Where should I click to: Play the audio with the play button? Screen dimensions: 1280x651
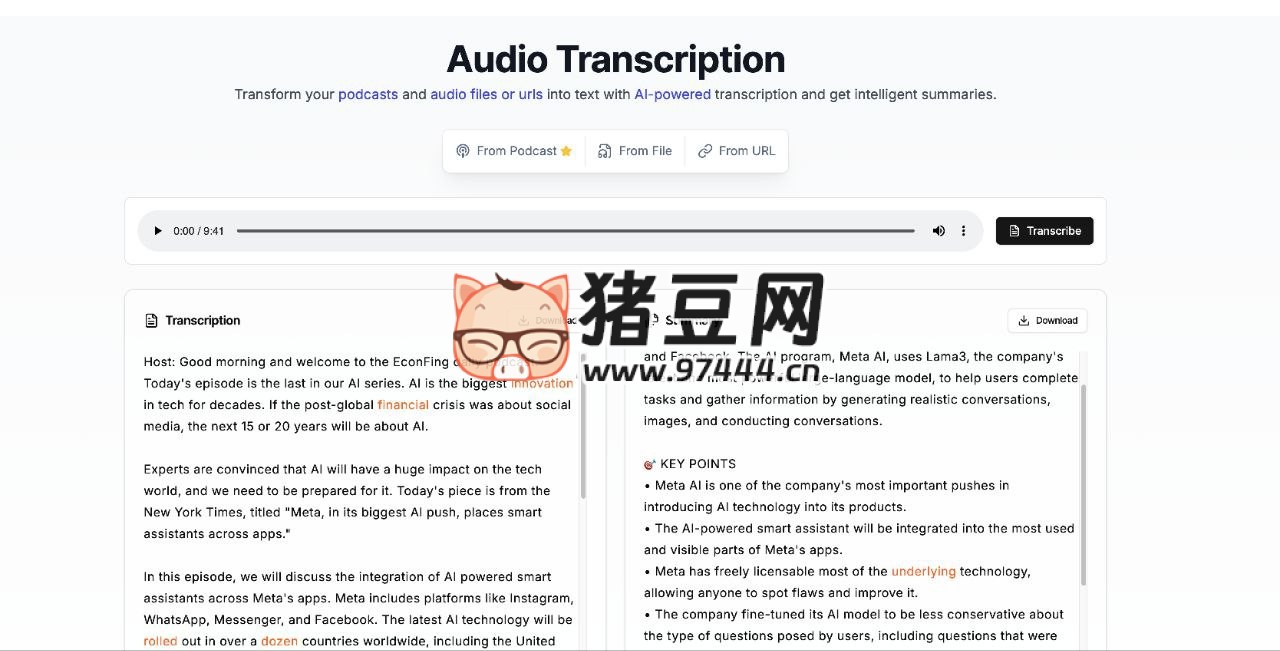(x=158, y=231)
